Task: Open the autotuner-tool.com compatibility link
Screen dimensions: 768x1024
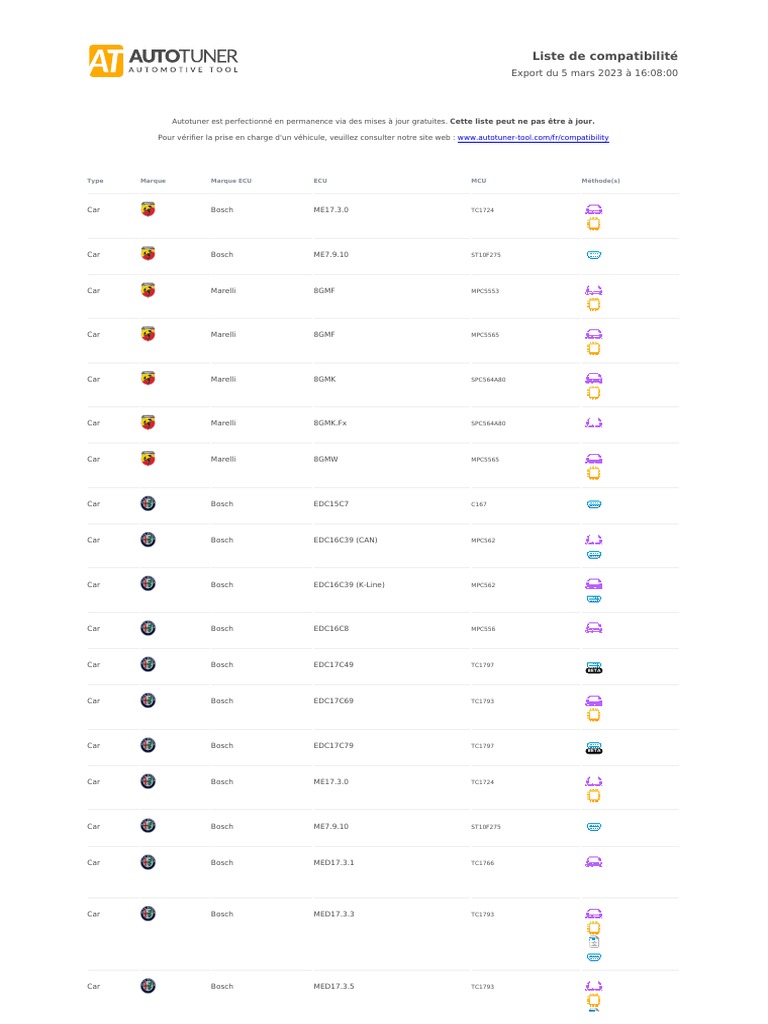Action: coord(533,137)
